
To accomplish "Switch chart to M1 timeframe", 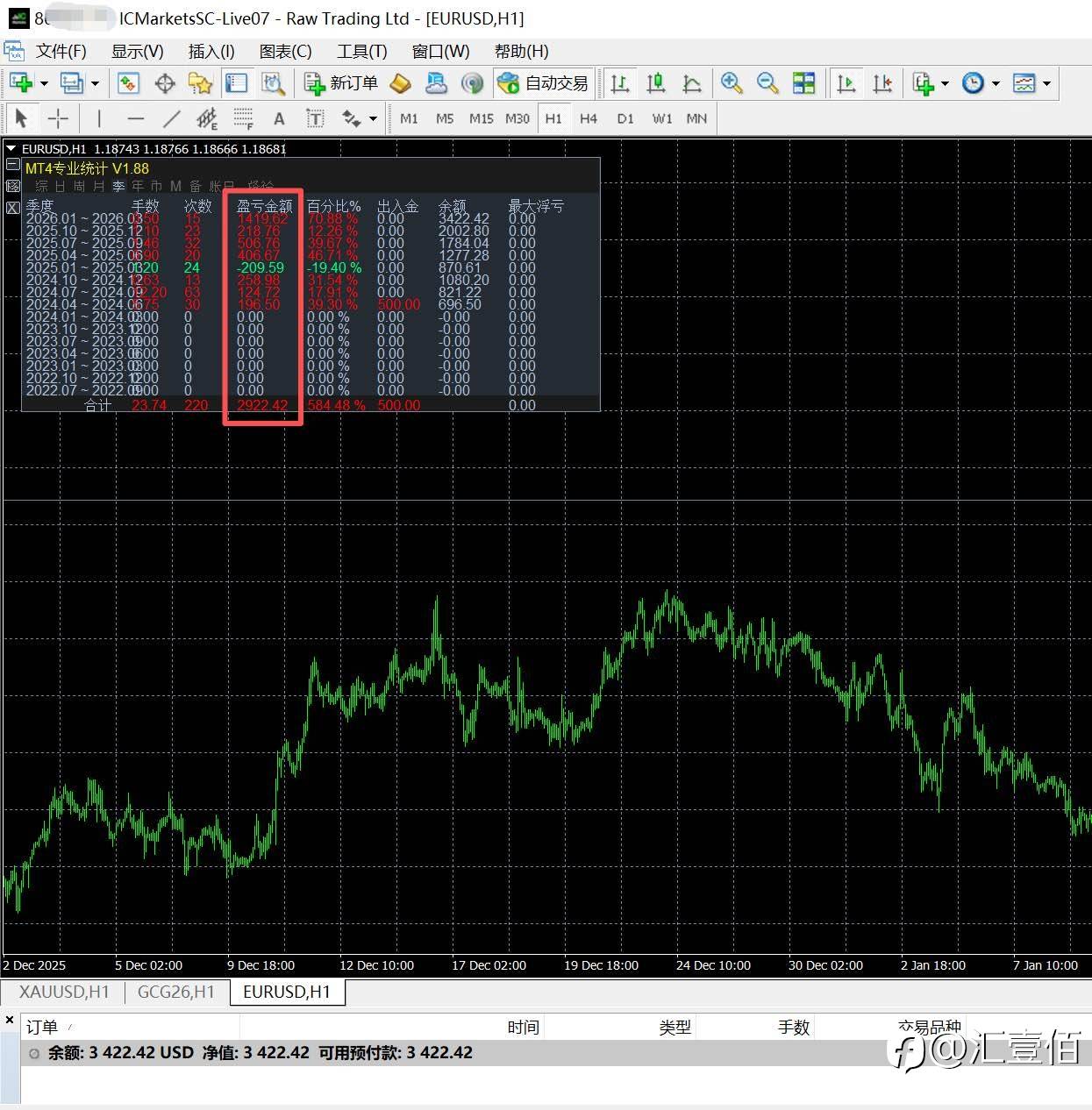I will 409,118.
